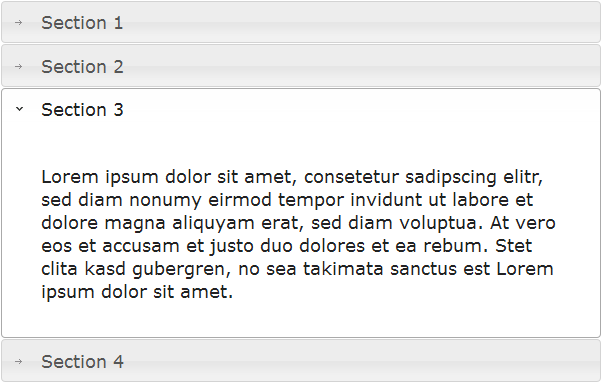
Task: Click the word 'Lorem' starting the paragraph
Action: 70,177
